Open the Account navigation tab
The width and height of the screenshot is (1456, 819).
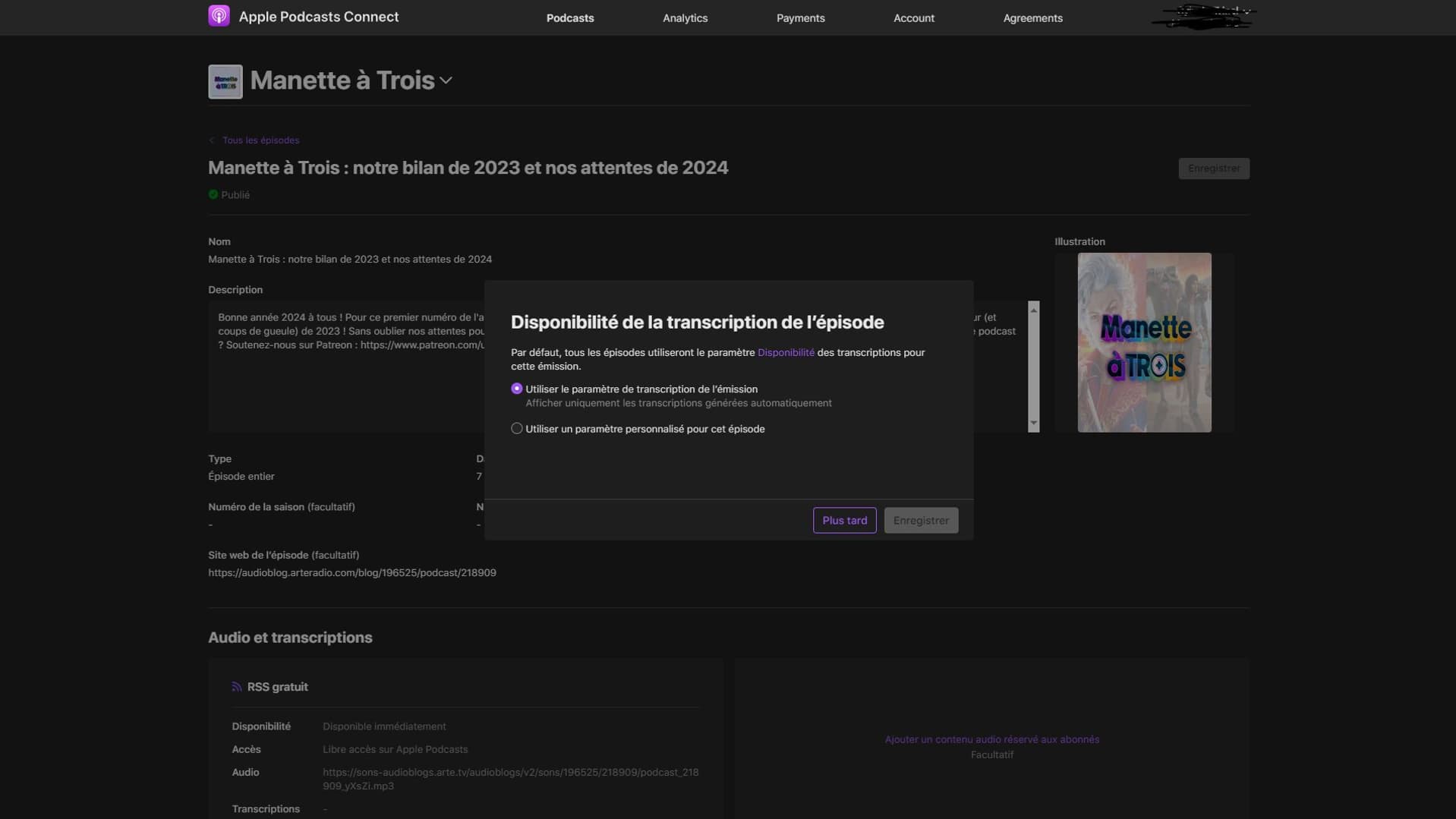[913, 18]
